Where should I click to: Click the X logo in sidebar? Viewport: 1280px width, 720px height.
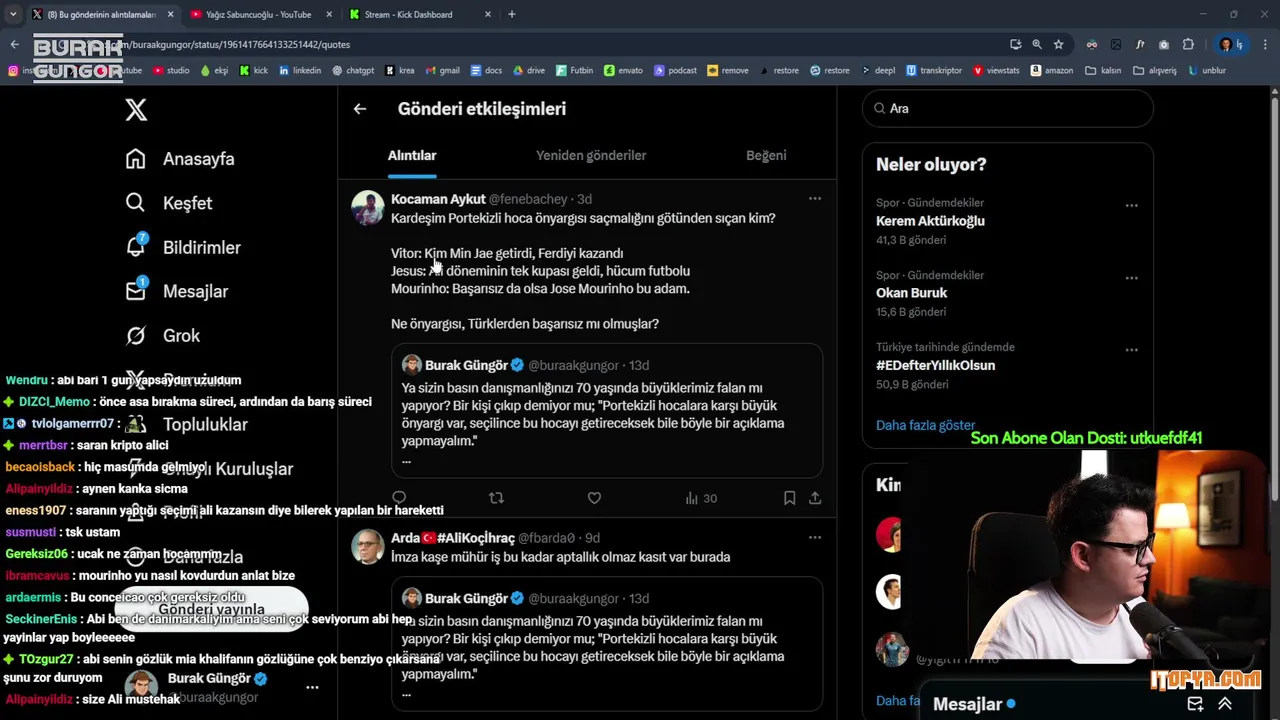[136, 110]
